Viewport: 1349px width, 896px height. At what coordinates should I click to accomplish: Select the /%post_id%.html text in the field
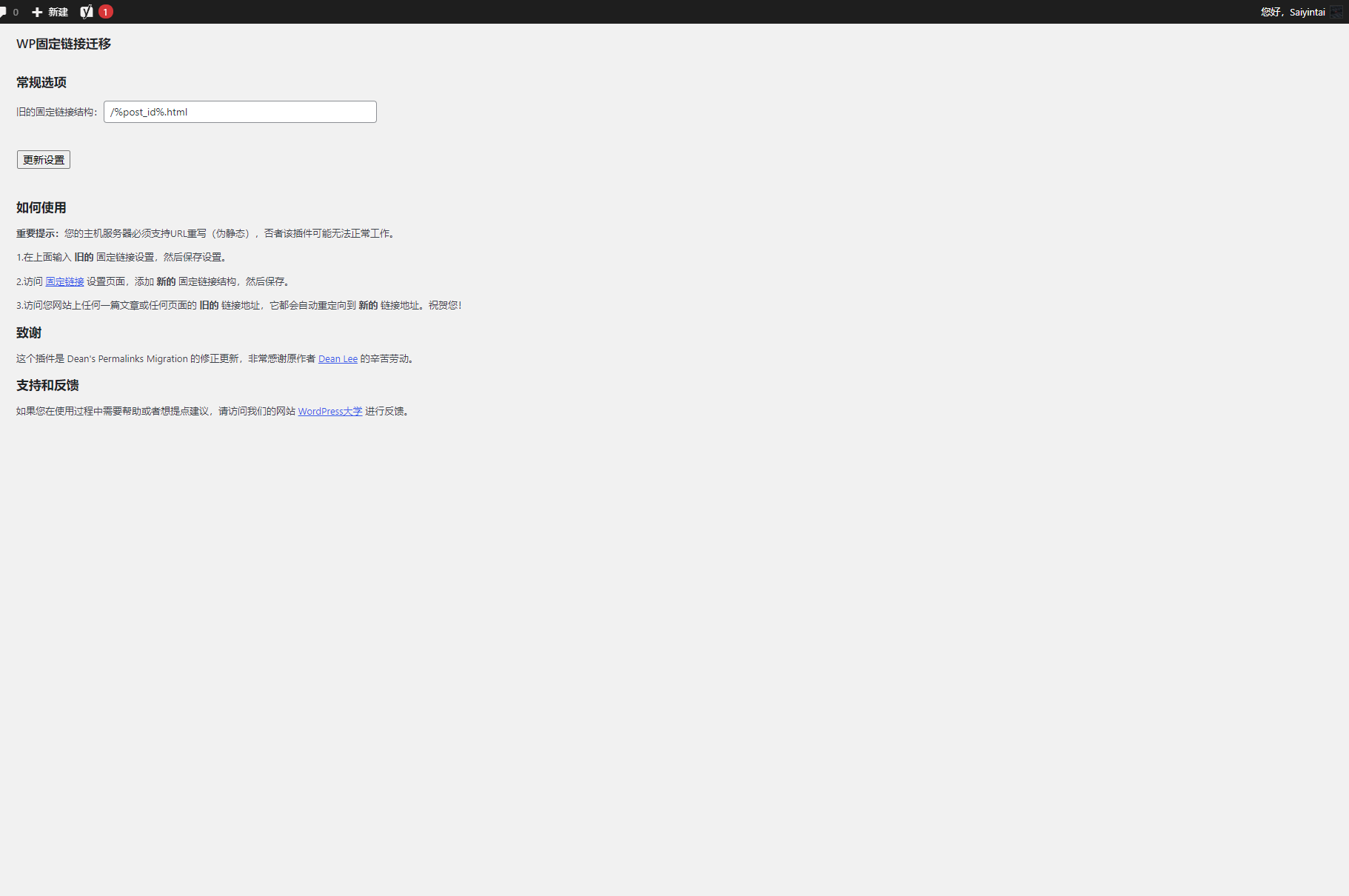(148, 112)
